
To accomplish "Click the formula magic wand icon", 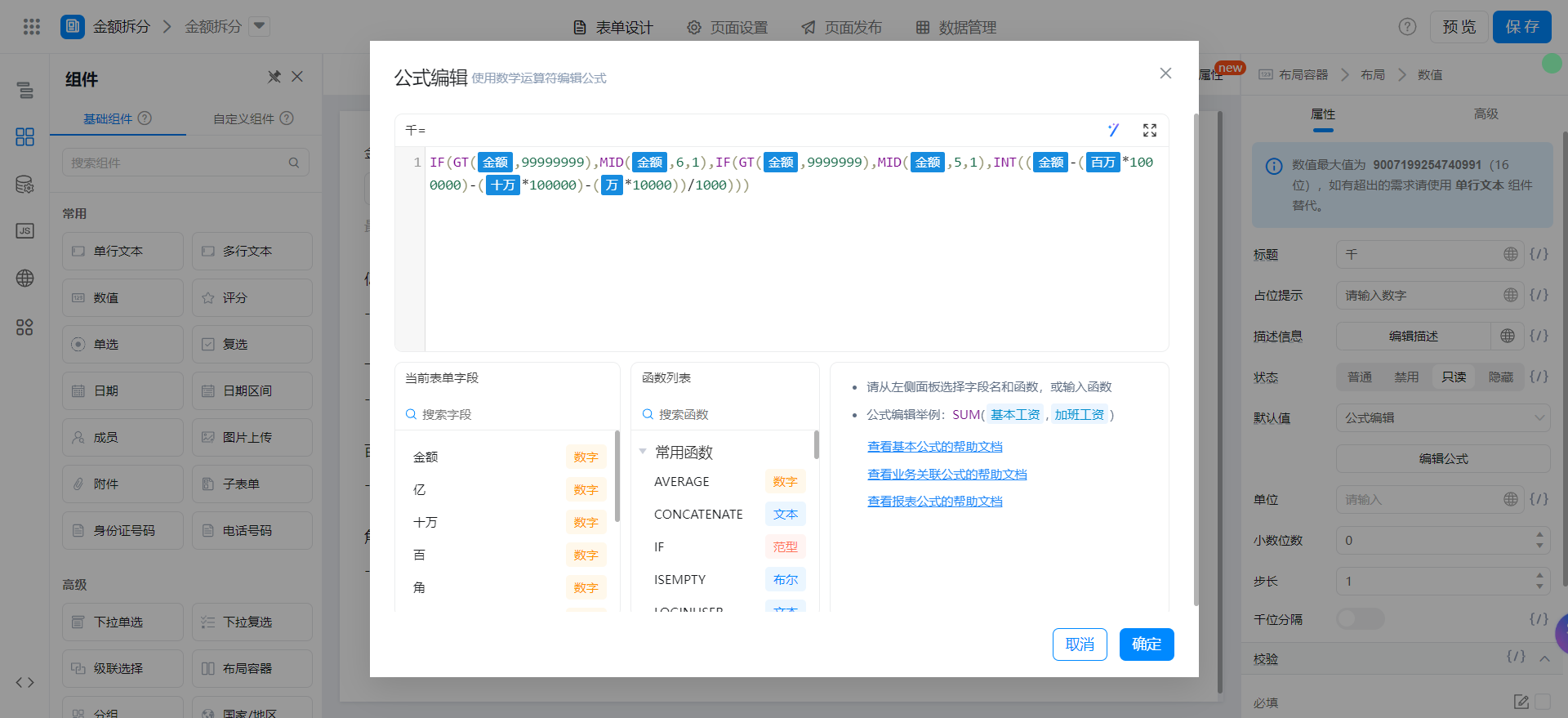I will click(x=1113, y=130).
